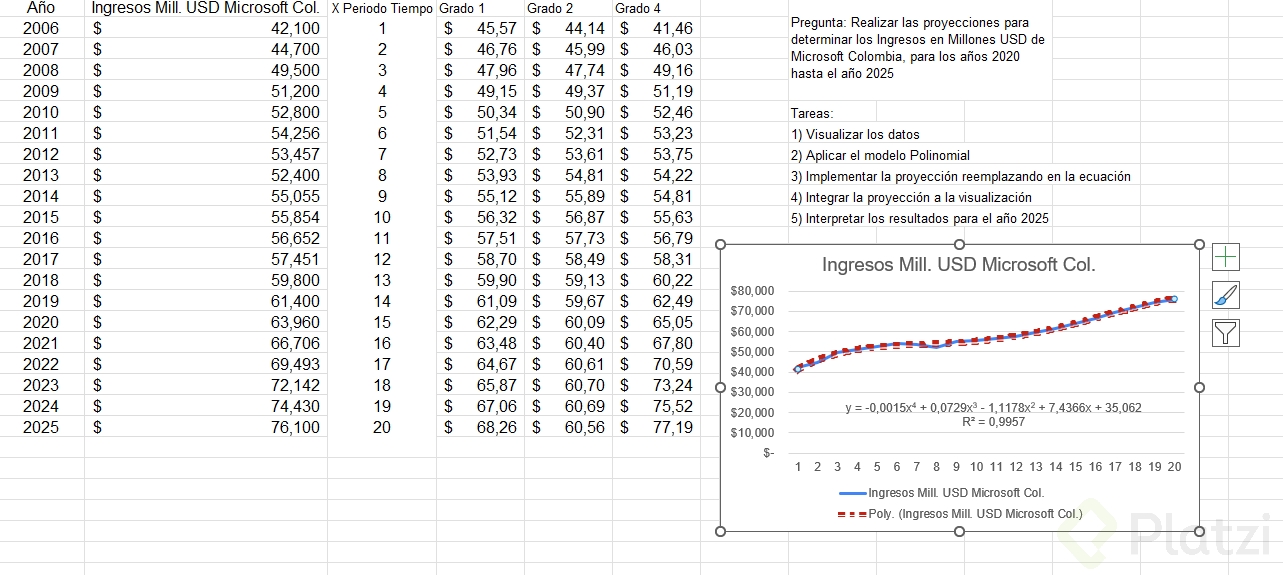This screenshot has width=1283, height=575.
Task: Select Grado 4 value 41,46
Action: (x=656, y=28)
